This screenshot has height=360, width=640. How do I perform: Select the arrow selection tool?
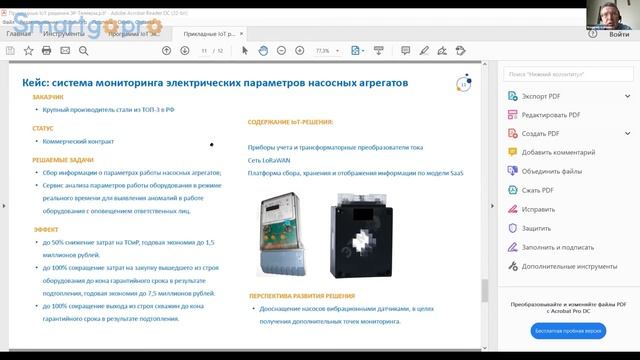pos(244,51)
